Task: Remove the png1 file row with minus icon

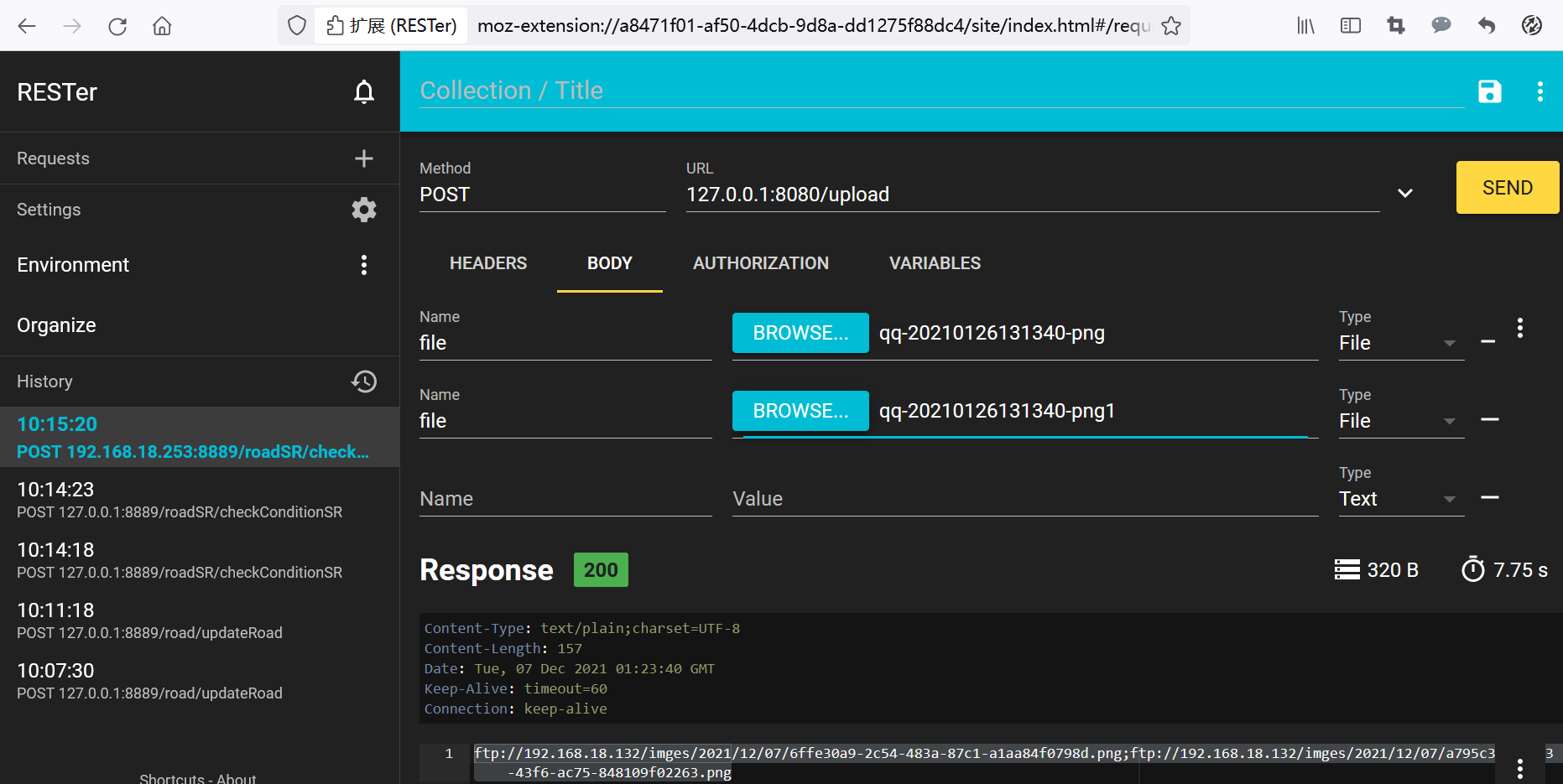Action: [x=1490, y=419]
